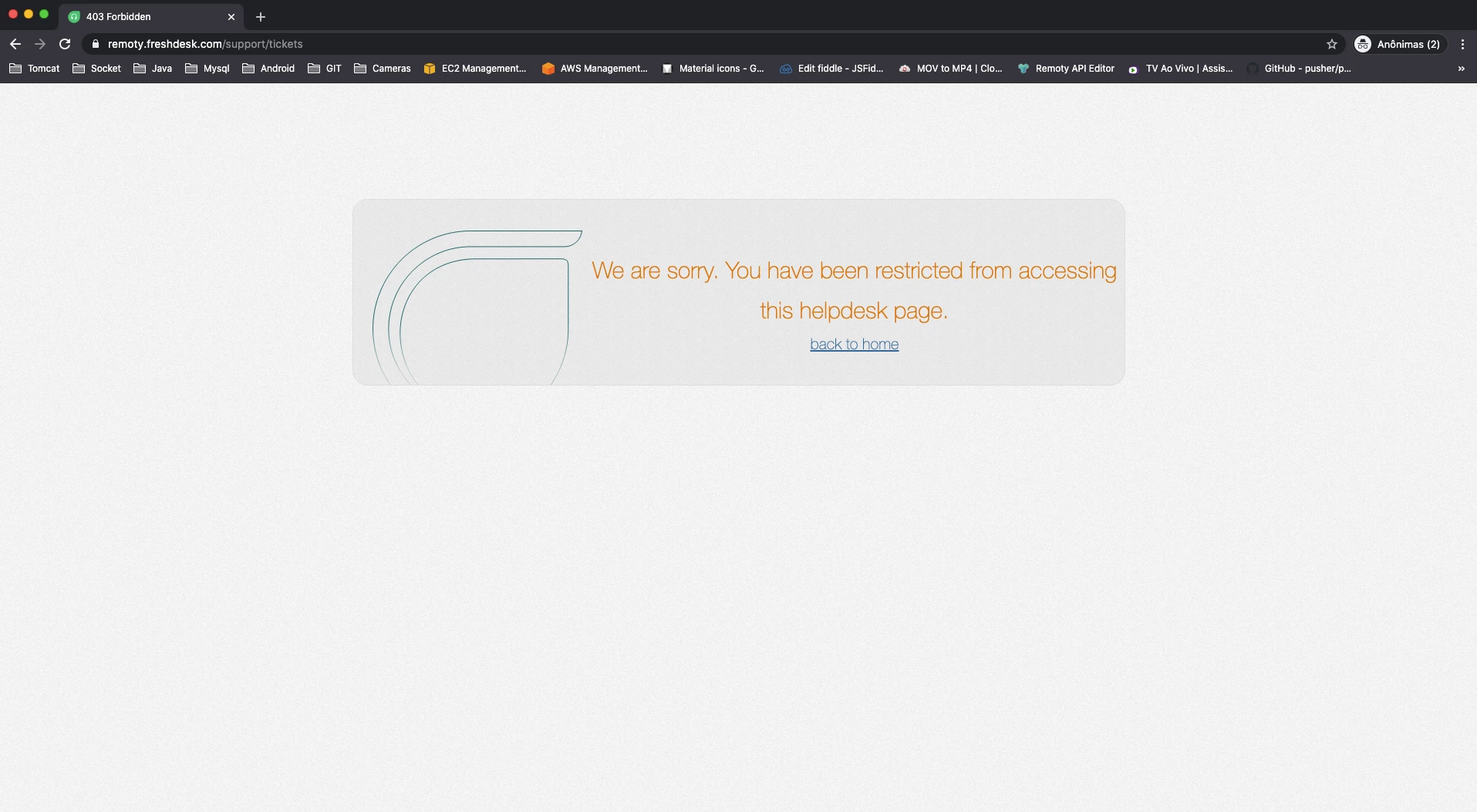This screenshot has width=1477, height=812.
Task: Click the Freshdesk favicon on the tab
Action: [74, 16]
